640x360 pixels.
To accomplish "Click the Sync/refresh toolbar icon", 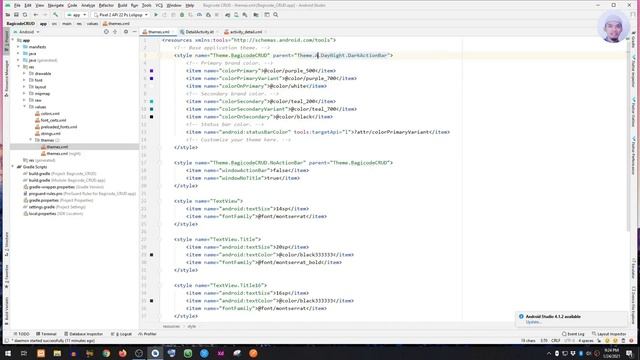I will [25, 15].
